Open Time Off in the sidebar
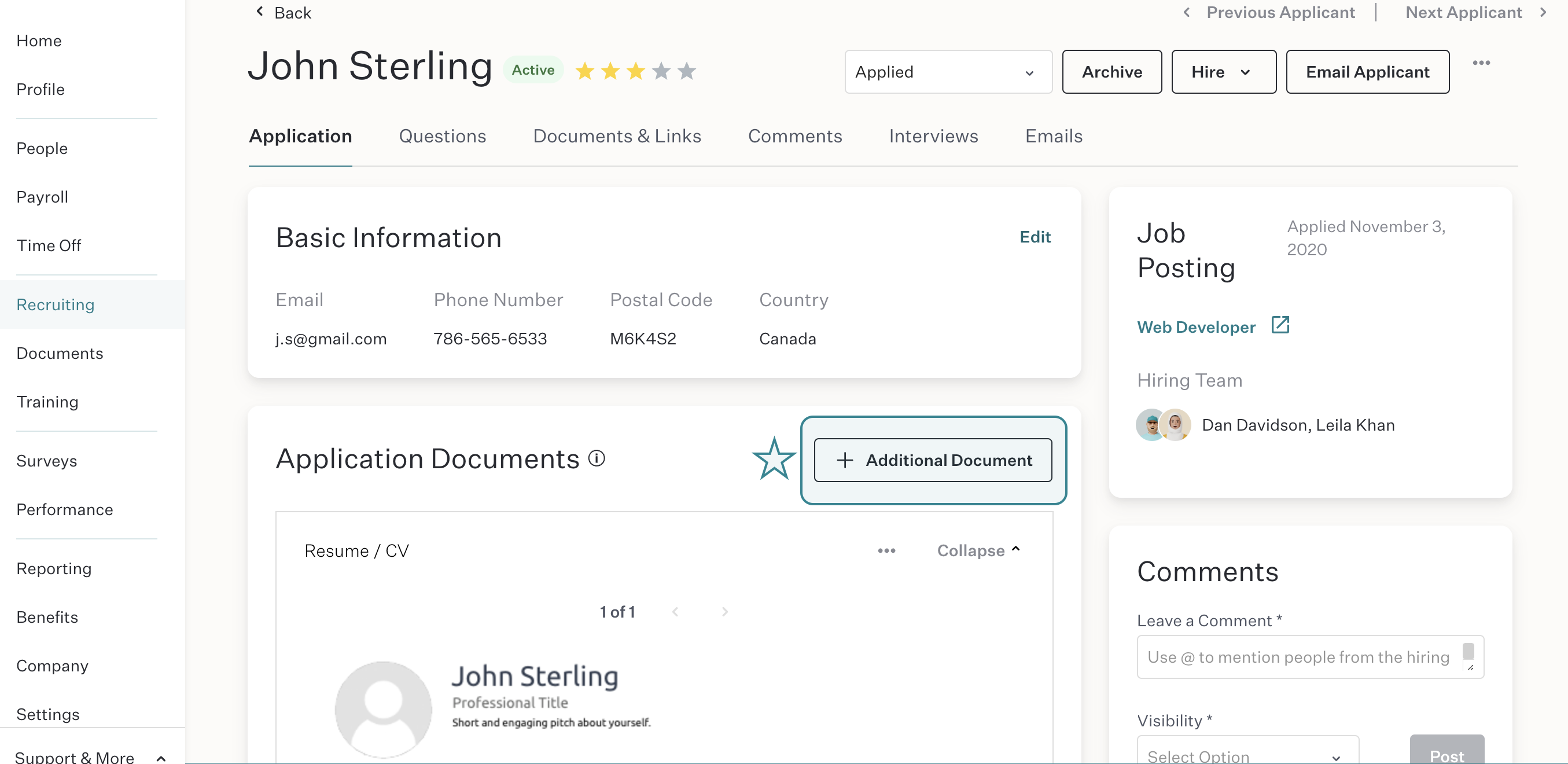This screenshot has width=1568, height=764. pyautogui.click(x=49, y=246)
